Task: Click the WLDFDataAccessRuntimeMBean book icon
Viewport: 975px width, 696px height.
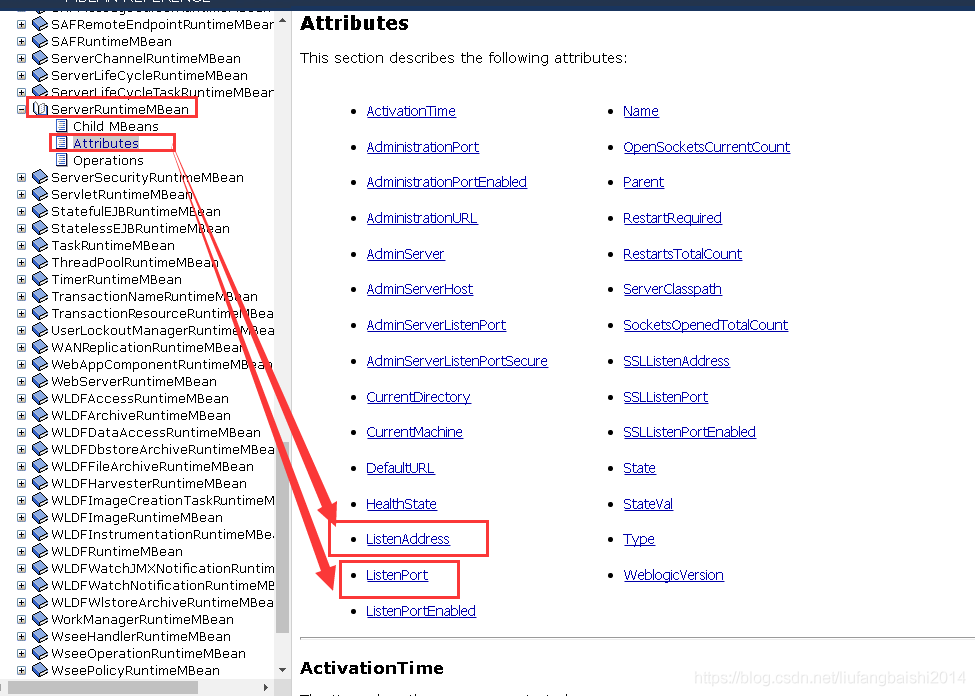Action: [x=40, y=432]
